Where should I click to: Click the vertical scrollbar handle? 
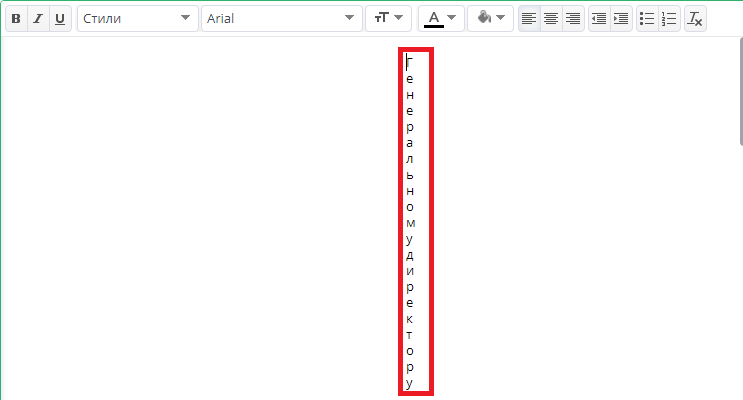741,91
